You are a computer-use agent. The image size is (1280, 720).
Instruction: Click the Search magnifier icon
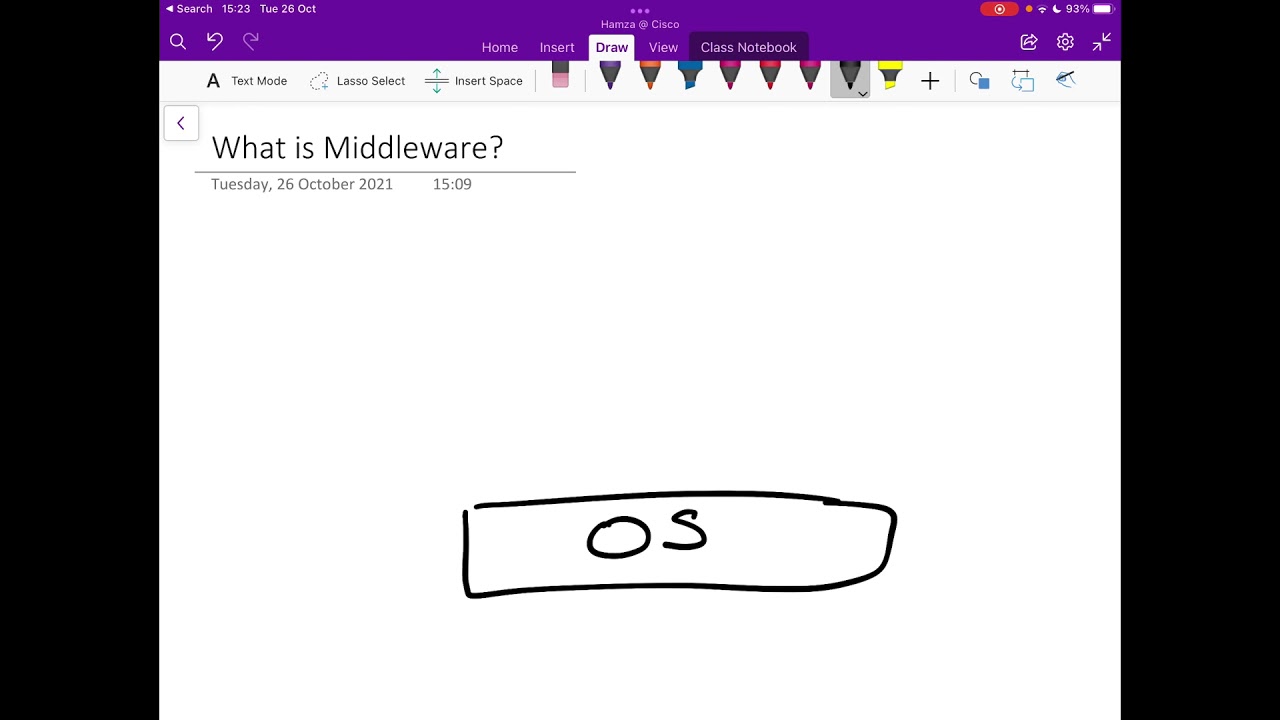click(x=178, y=41)
